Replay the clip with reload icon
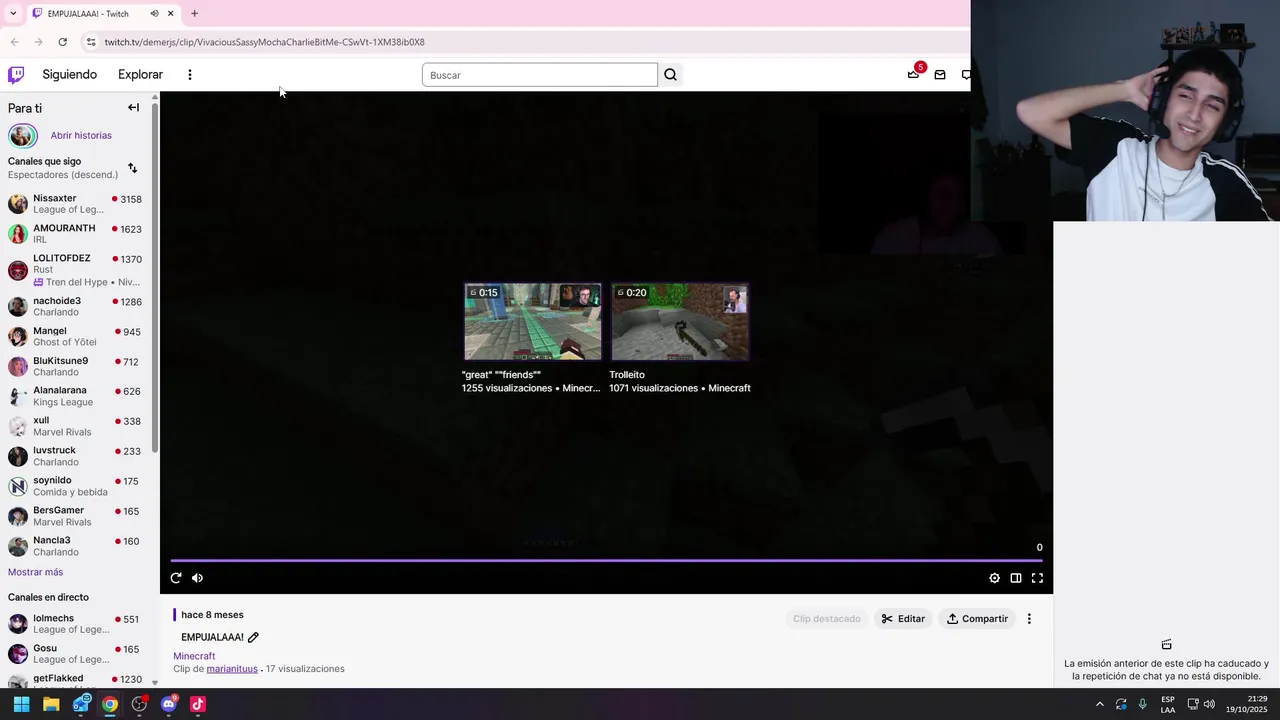This screenshot has height=720, width=1280. pyautogui.click(x=176, y=578)
